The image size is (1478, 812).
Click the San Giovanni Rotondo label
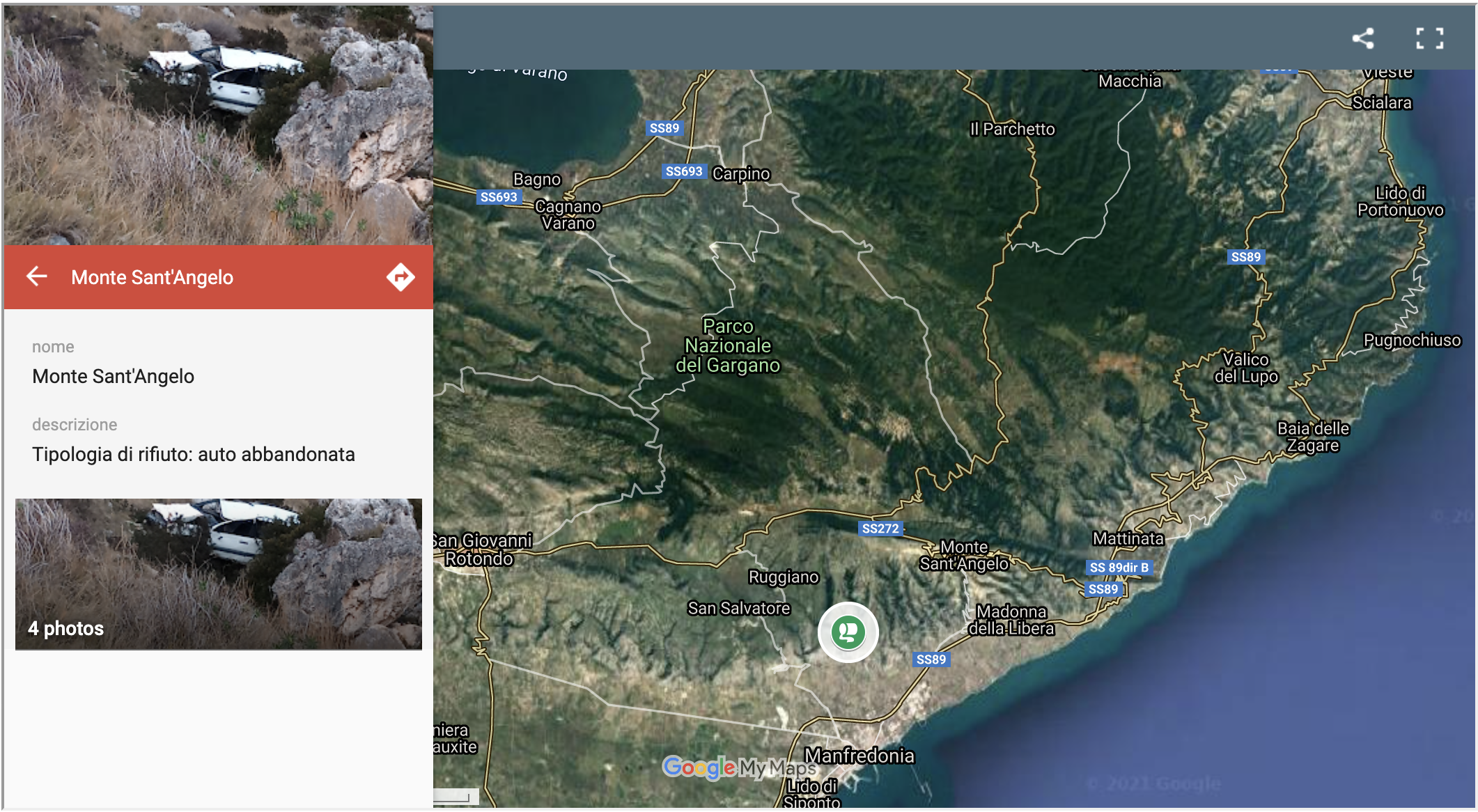(482, 549)
